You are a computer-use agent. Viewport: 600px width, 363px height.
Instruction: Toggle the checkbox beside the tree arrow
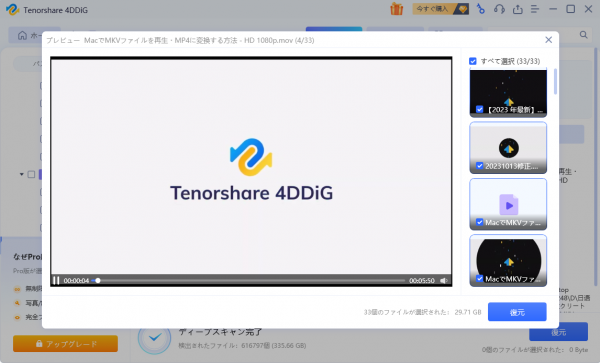point(31,174)
